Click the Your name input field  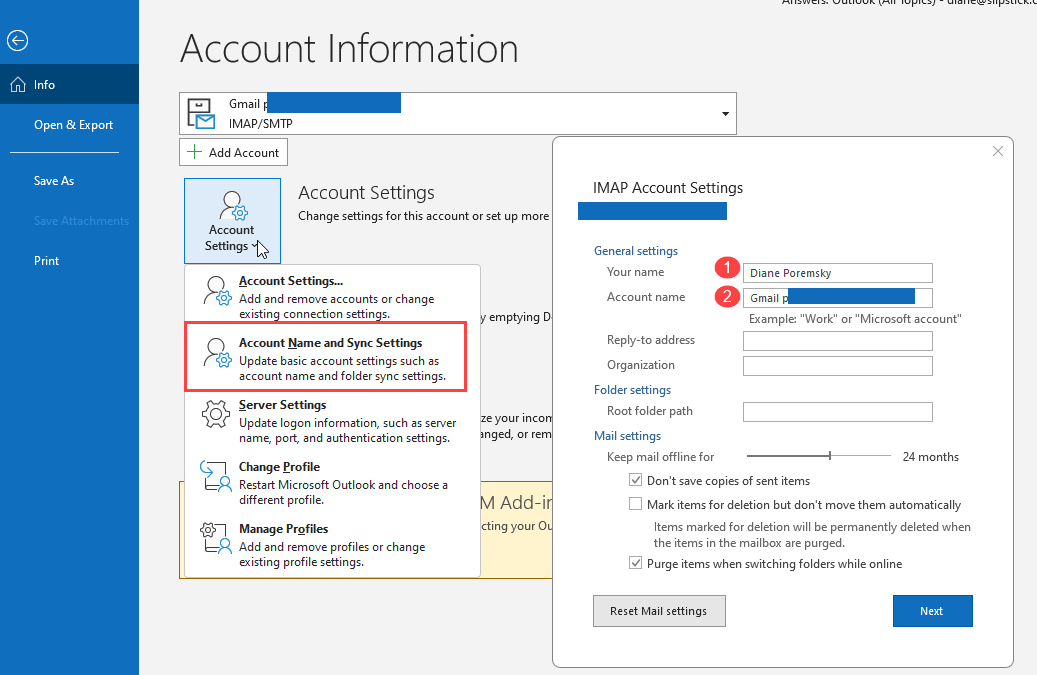[837, 273]
